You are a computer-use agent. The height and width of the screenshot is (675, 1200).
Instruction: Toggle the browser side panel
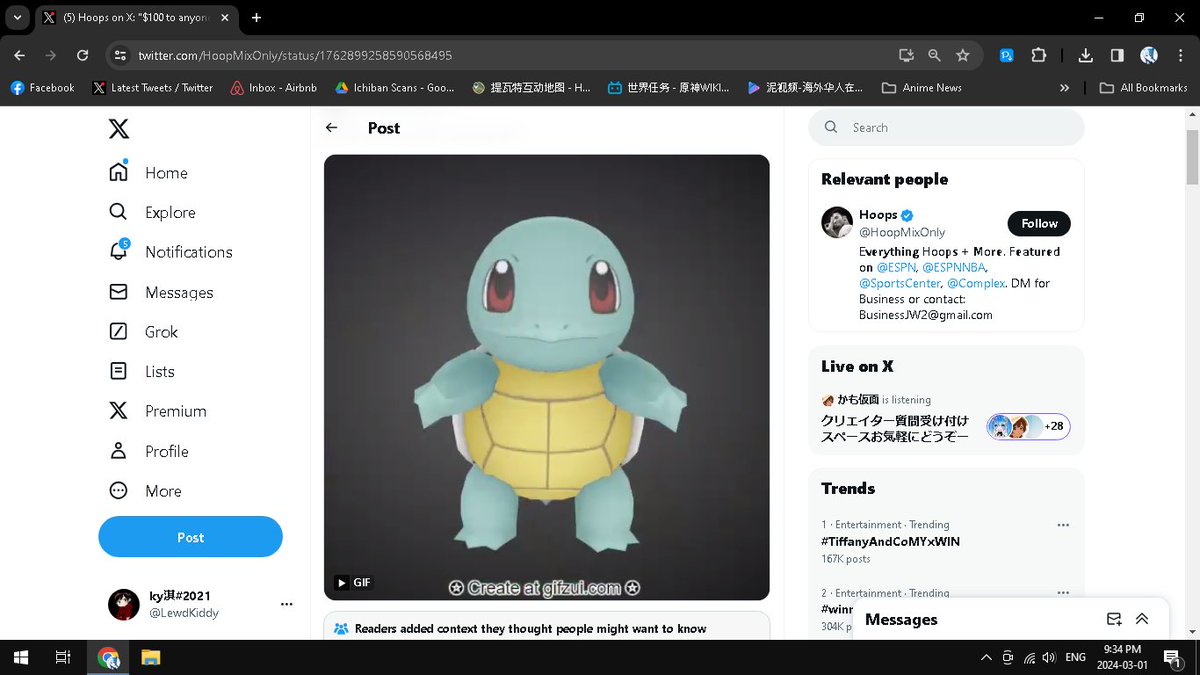1117,55
